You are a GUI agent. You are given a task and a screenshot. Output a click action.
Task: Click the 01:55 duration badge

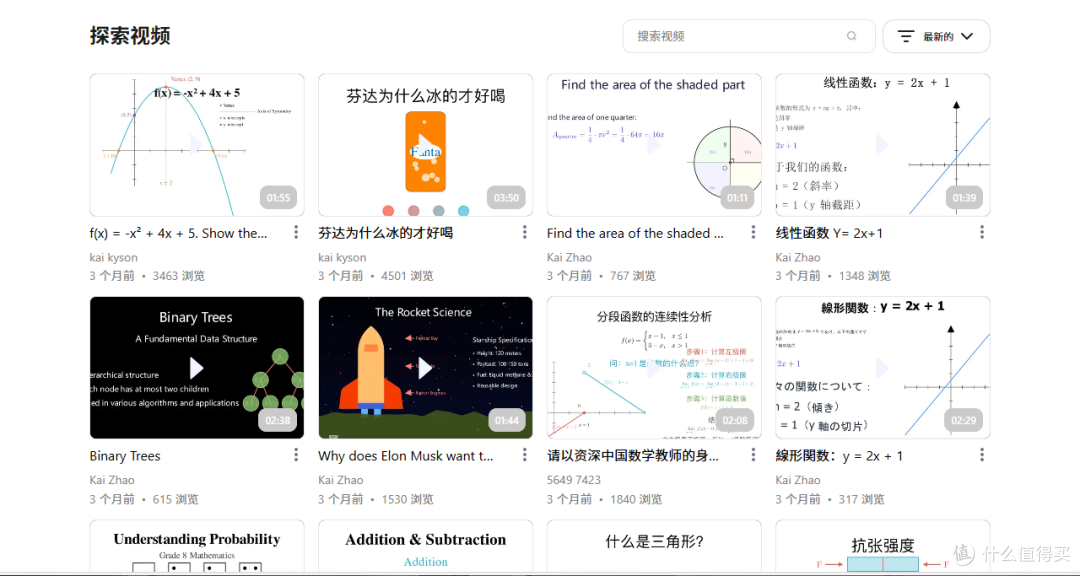(x=278, y=198)
